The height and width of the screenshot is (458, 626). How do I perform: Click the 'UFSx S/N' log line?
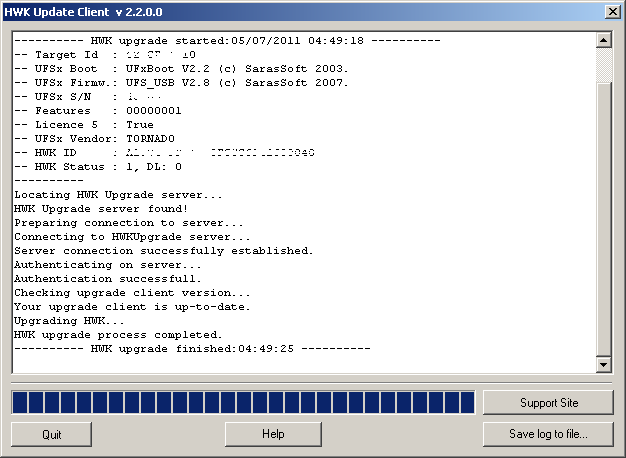click(x=88, y=97)
